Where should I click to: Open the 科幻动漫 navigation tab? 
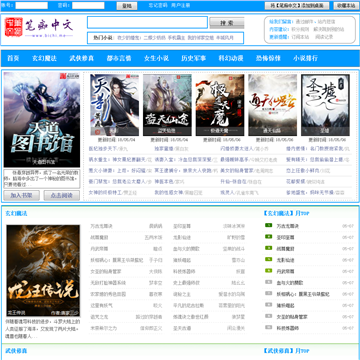[231, 58]
